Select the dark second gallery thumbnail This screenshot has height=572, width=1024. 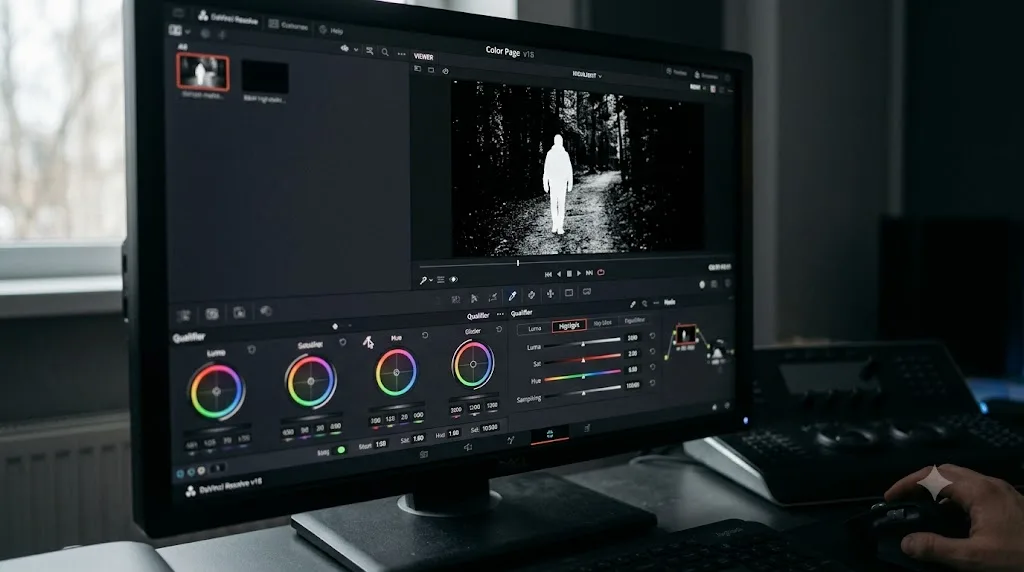pos(265,78)
